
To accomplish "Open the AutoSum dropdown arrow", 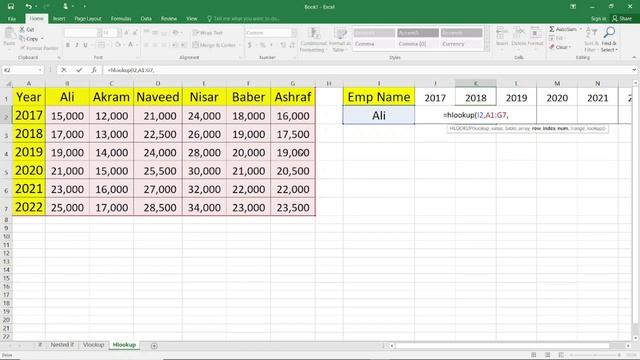I will (x=580, y=29).
